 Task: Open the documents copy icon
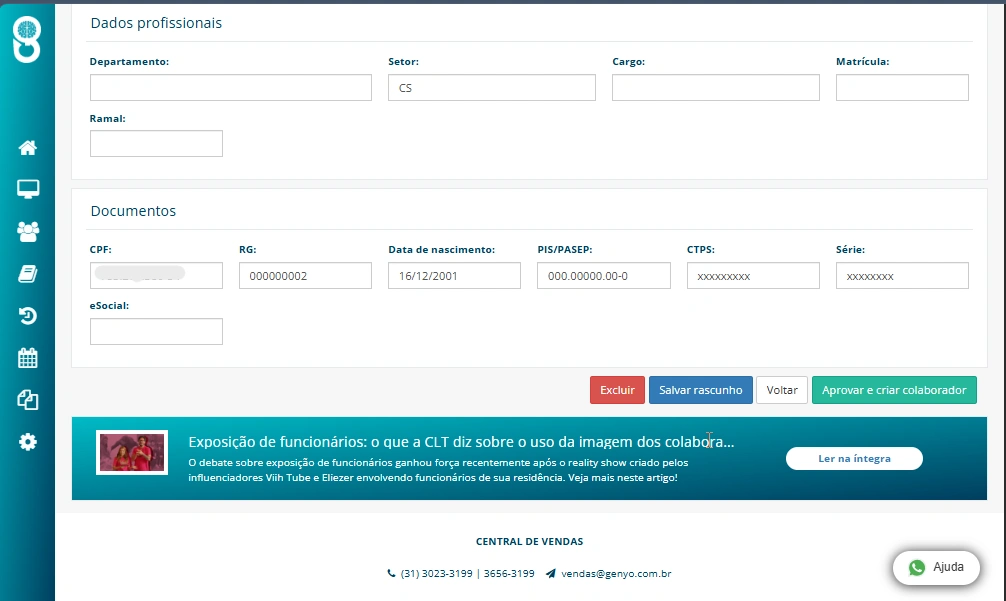(x=28, y=400)
